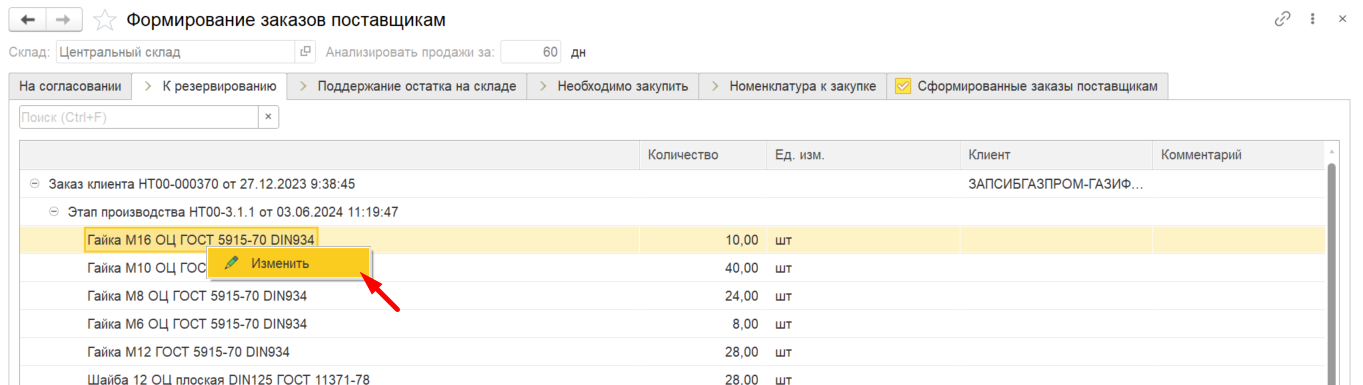Click quantity cell 8,00
The image size is (1363, 385).
(703, 324)
